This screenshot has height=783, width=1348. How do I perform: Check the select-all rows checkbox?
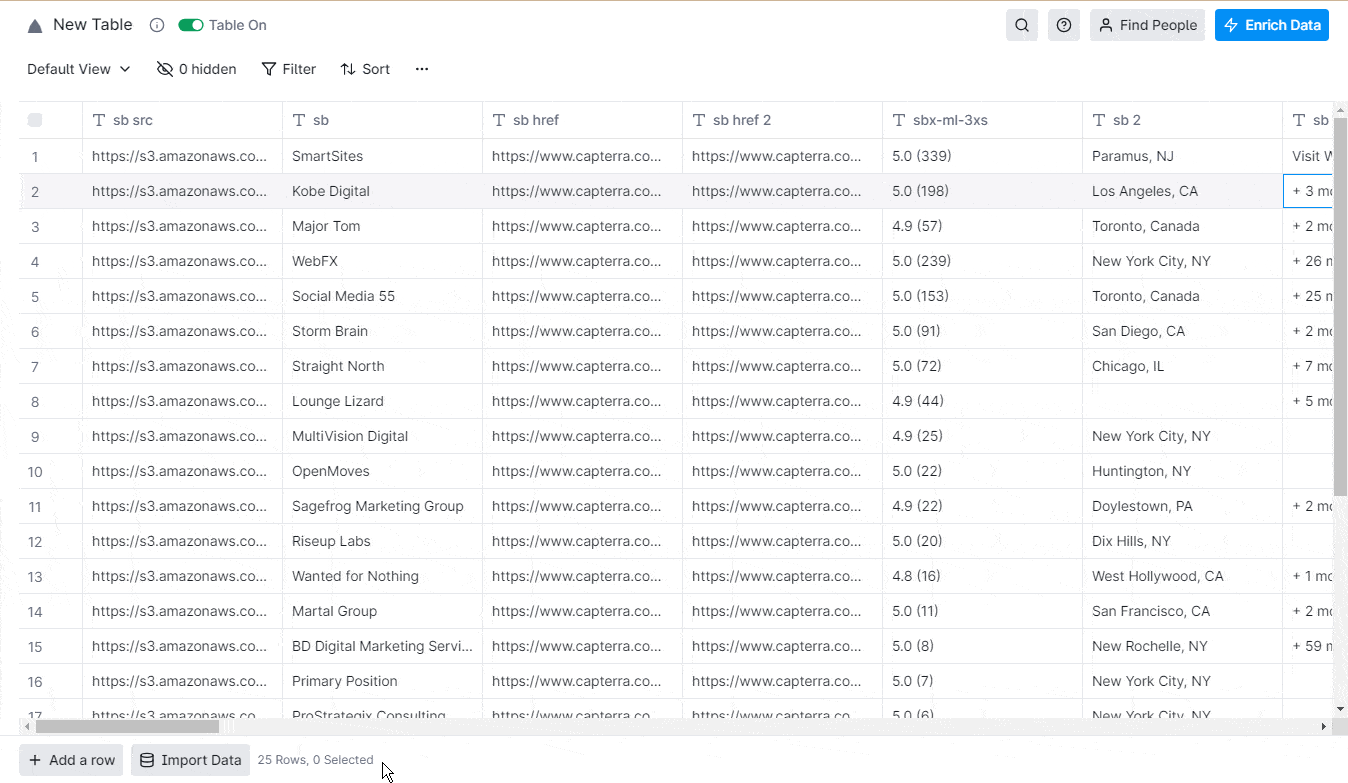[x=35, y=120]
